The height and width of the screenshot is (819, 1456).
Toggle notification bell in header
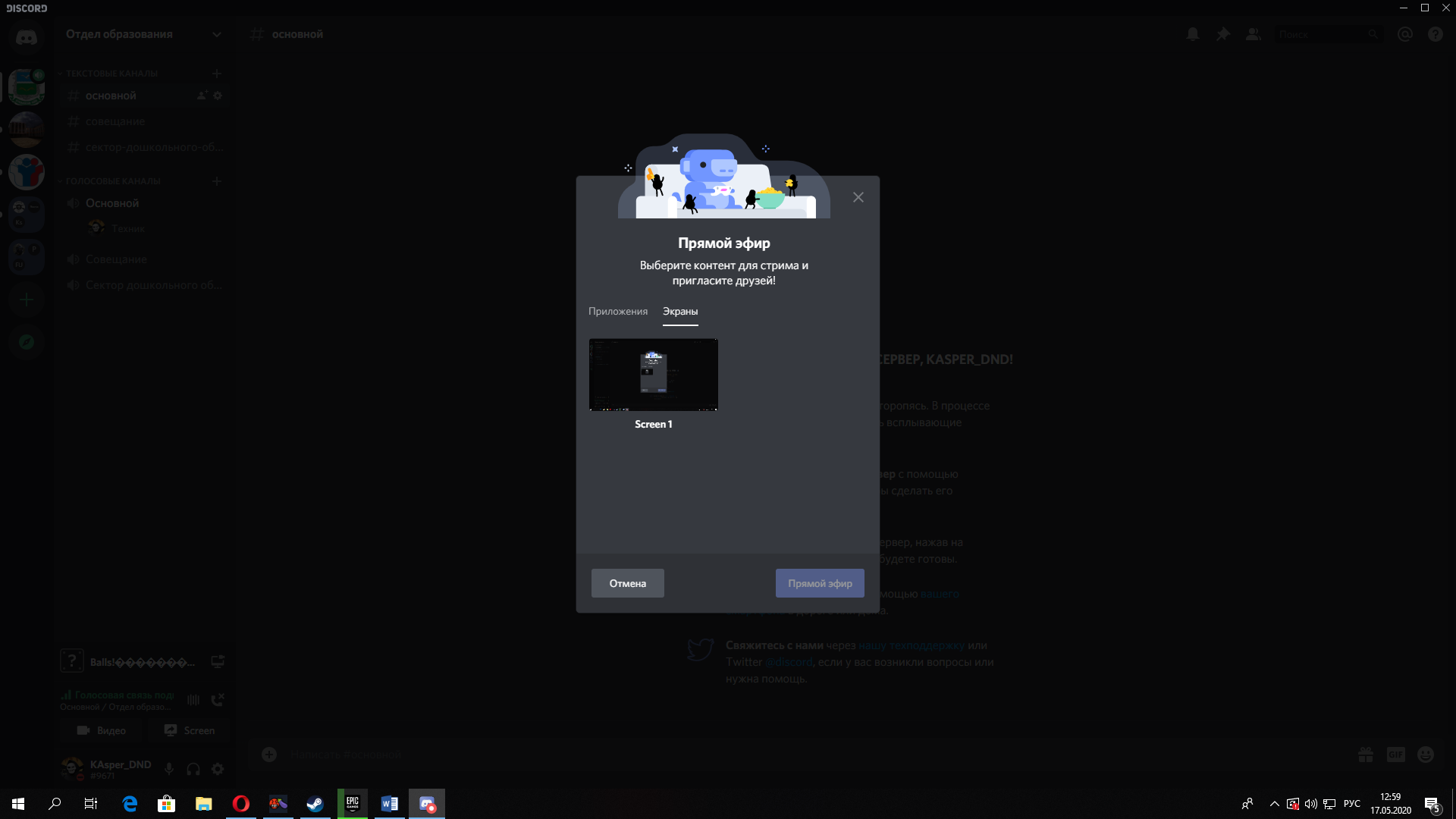[1193, 34]
